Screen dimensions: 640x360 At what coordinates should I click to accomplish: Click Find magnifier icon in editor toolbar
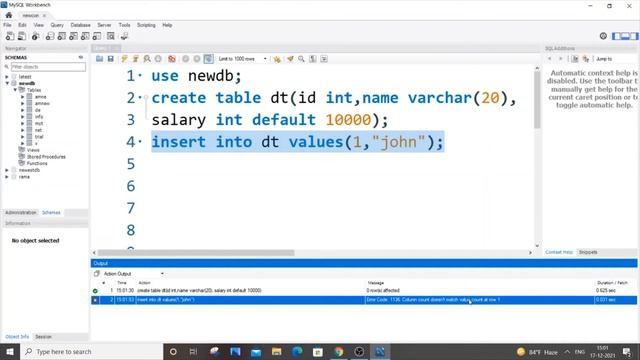pyautogui.click(x=301, y=59)
